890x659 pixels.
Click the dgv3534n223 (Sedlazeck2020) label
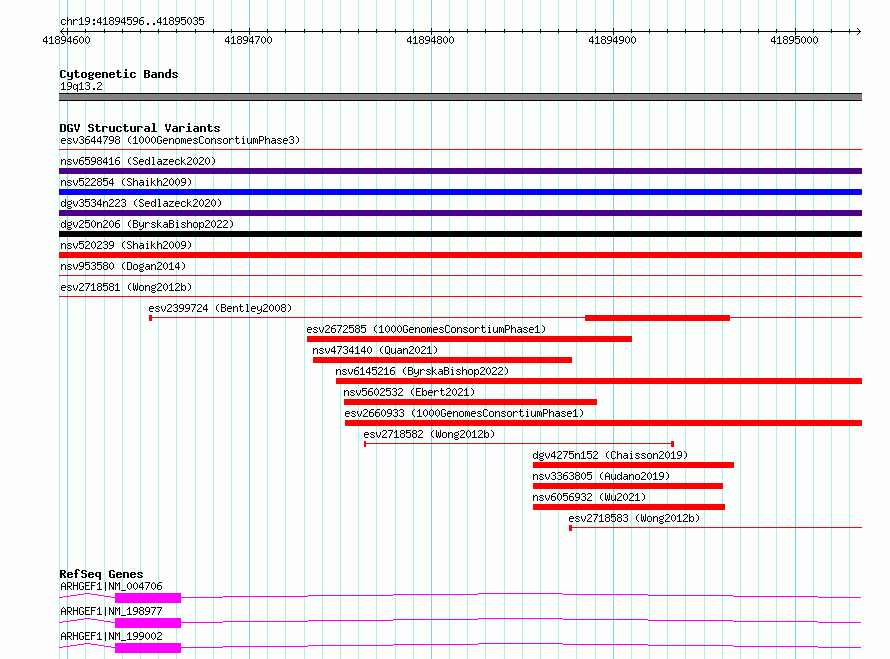141,203
